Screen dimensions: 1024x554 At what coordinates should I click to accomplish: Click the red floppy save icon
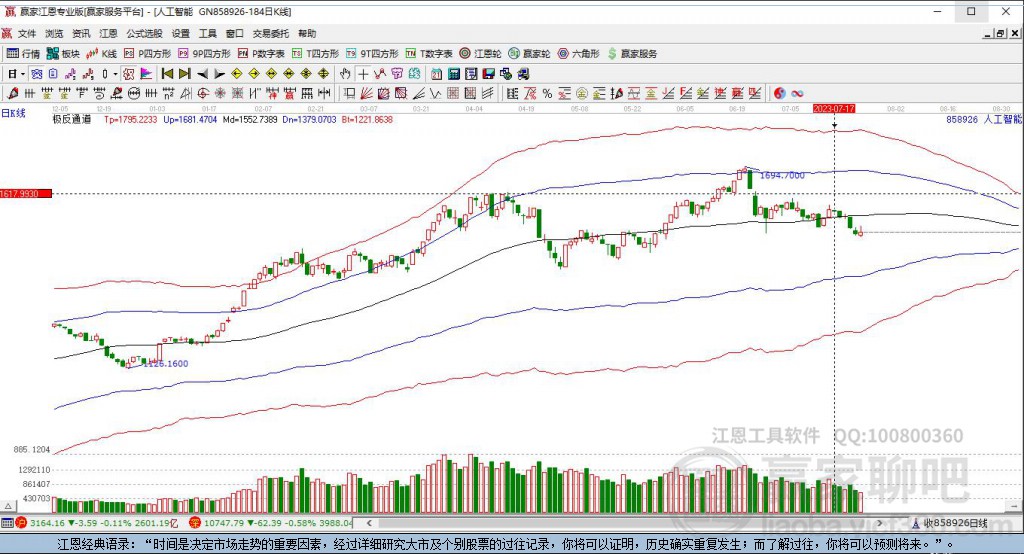(488, 74)
